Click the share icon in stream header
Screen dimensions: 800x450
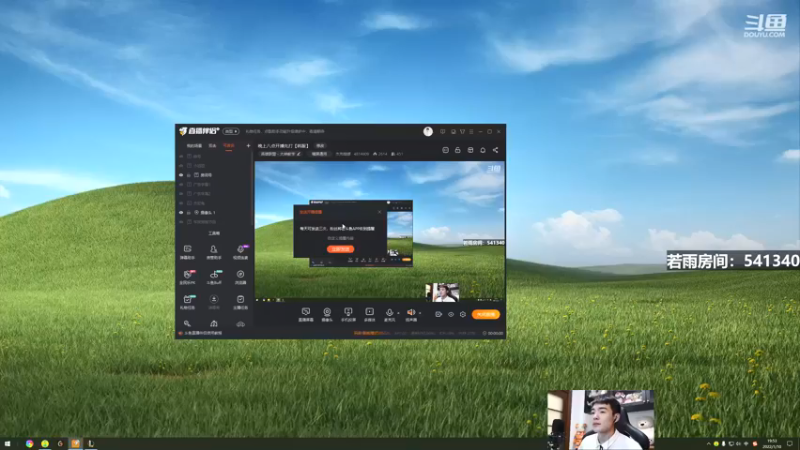495,150
